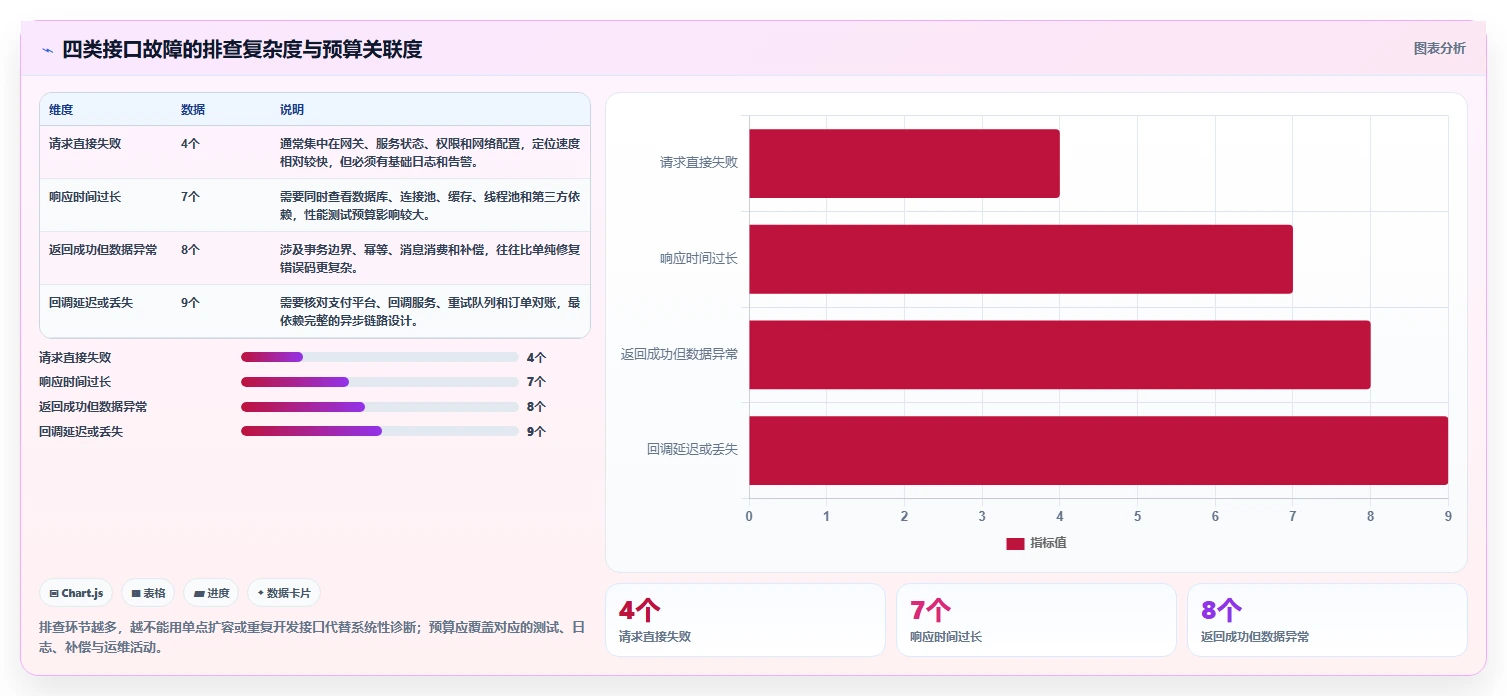Click the 回调延迟或丢失 progress bar

pyautogui.click(x=380, y=431)
